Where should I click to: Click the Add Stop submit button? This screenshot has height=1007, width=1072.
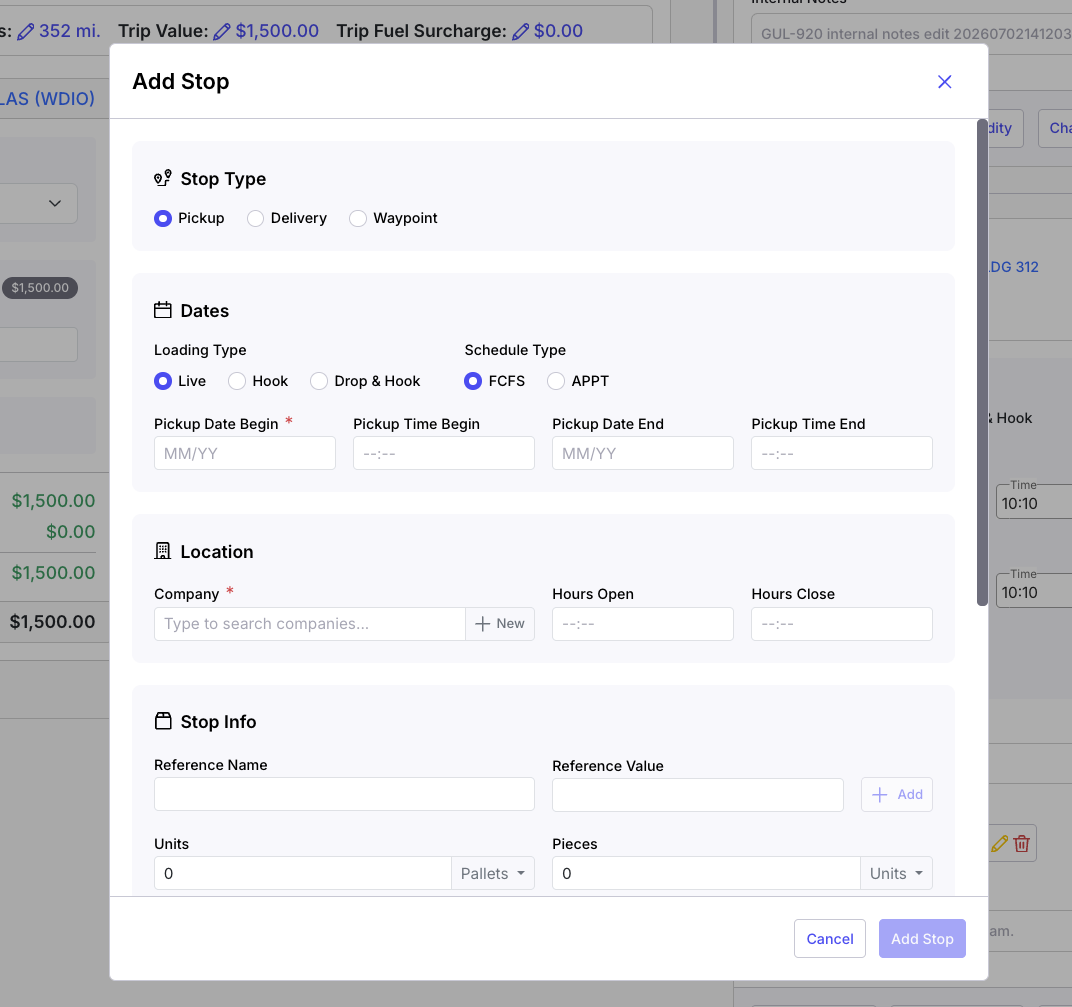(922, 939)
